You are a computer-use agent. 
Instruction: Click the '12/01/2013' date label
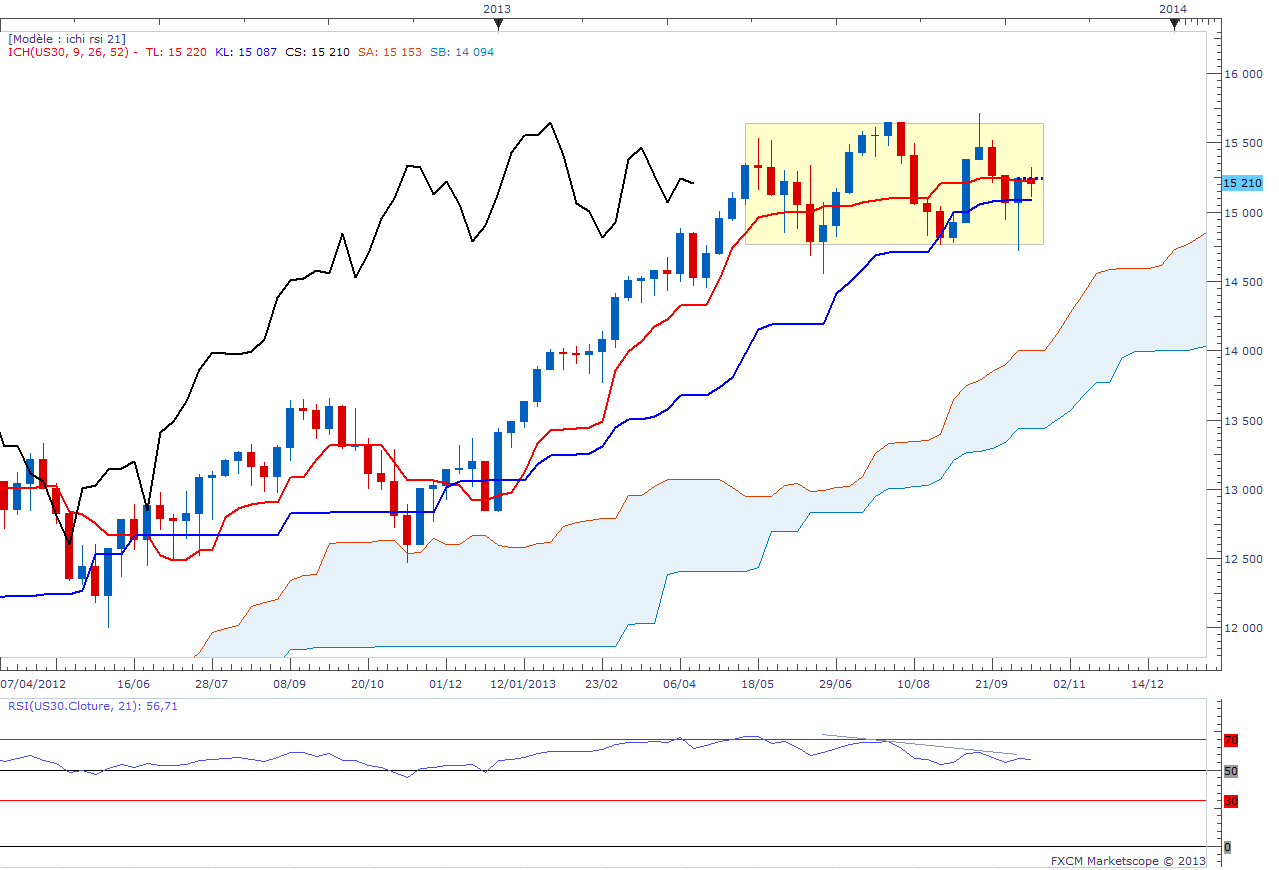click(523, 684)
